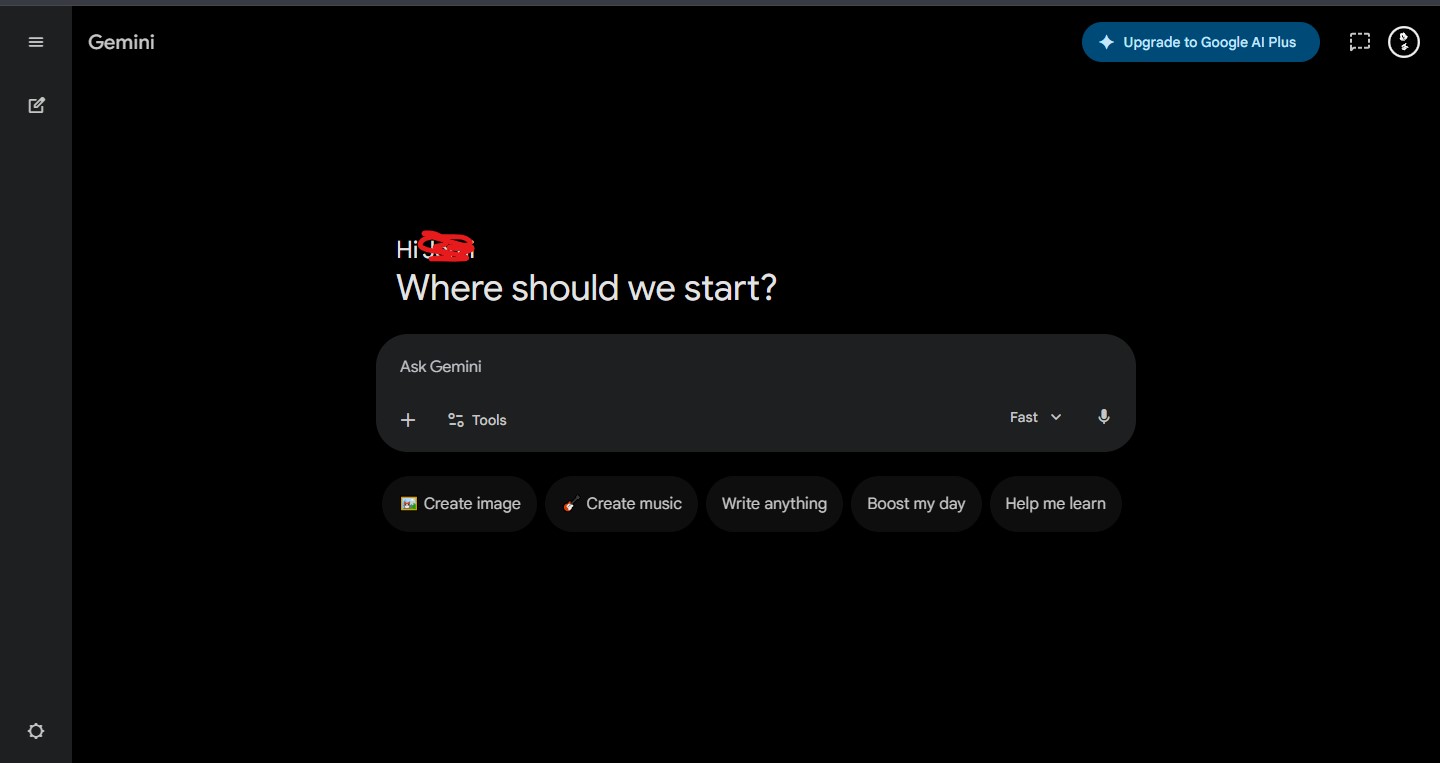This screenshot has width=1440, height=763.
Task: Select the Boost my day suggestion
Action: [916, 504]
